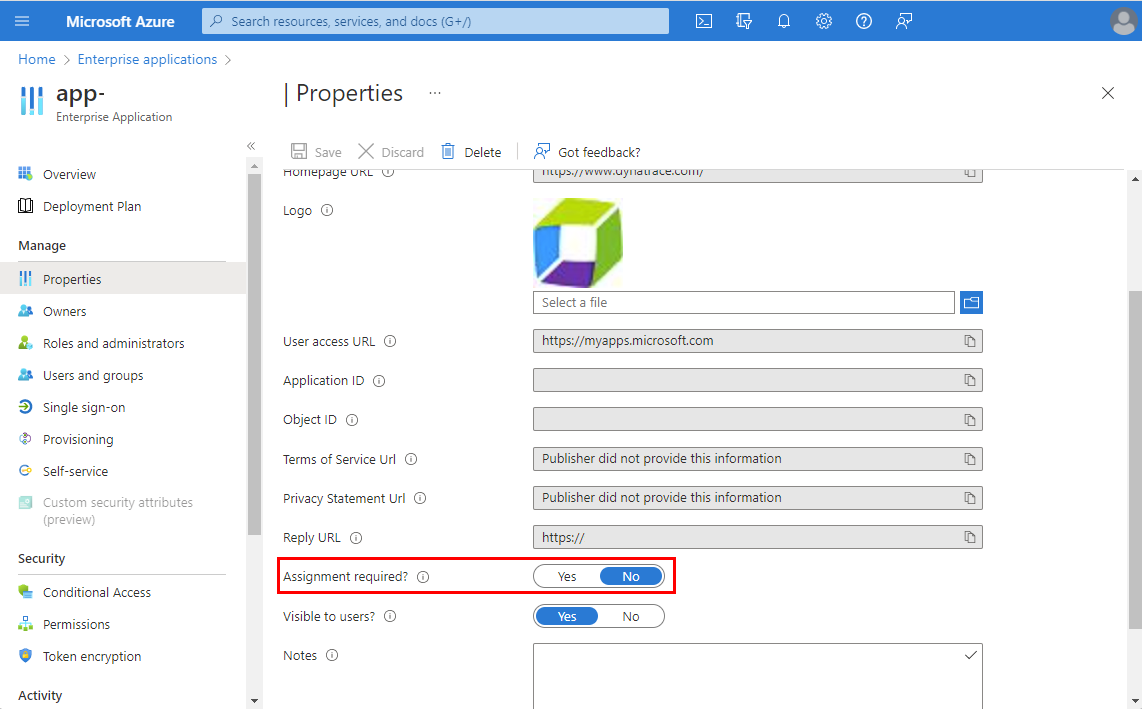Show info tooltip for User access URL
1142x709 pixels.
pyautogui.click(x=390, y=341)
